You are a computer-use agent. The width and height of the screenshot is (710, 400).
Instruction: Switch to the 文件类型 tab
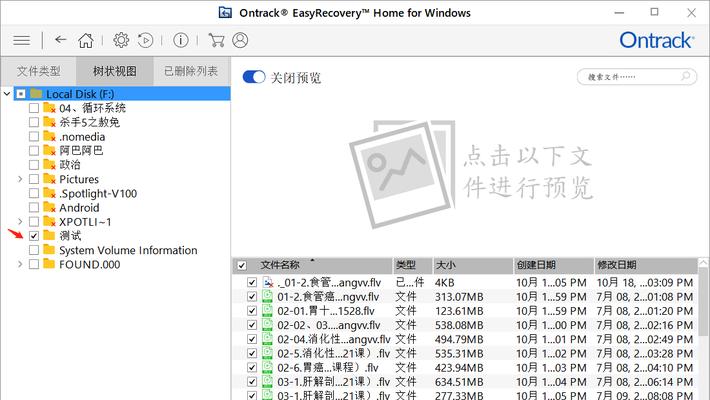[38, 71]
